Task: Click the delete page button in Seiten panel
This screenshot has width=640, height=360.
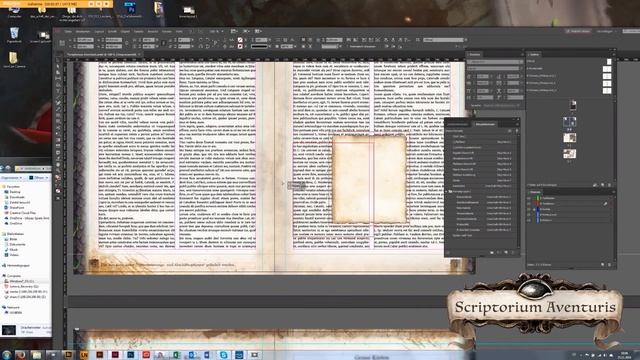Action: pyautogui.click(x=609, y=185)
